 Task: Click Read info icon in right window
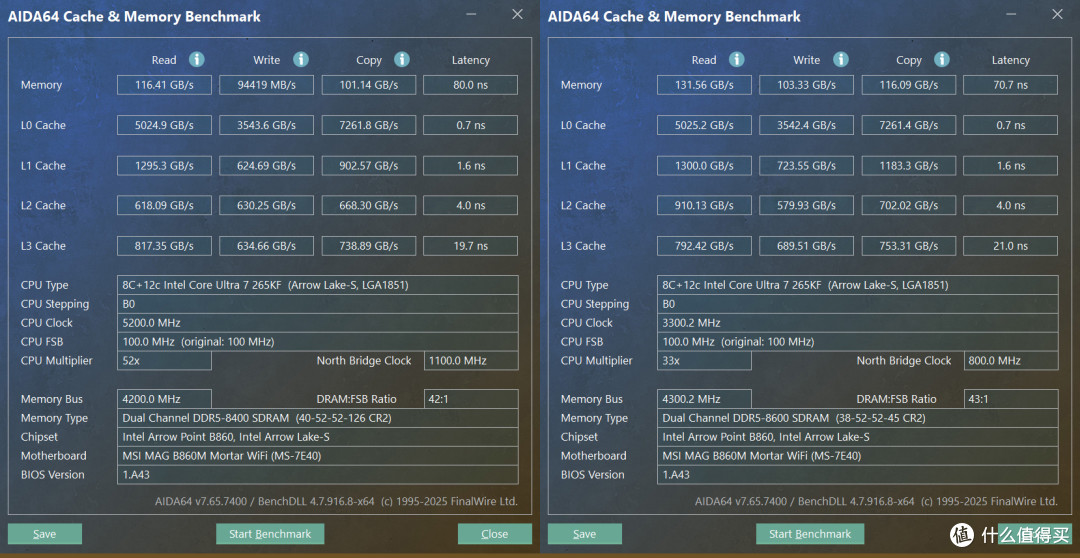click(737, 59)
